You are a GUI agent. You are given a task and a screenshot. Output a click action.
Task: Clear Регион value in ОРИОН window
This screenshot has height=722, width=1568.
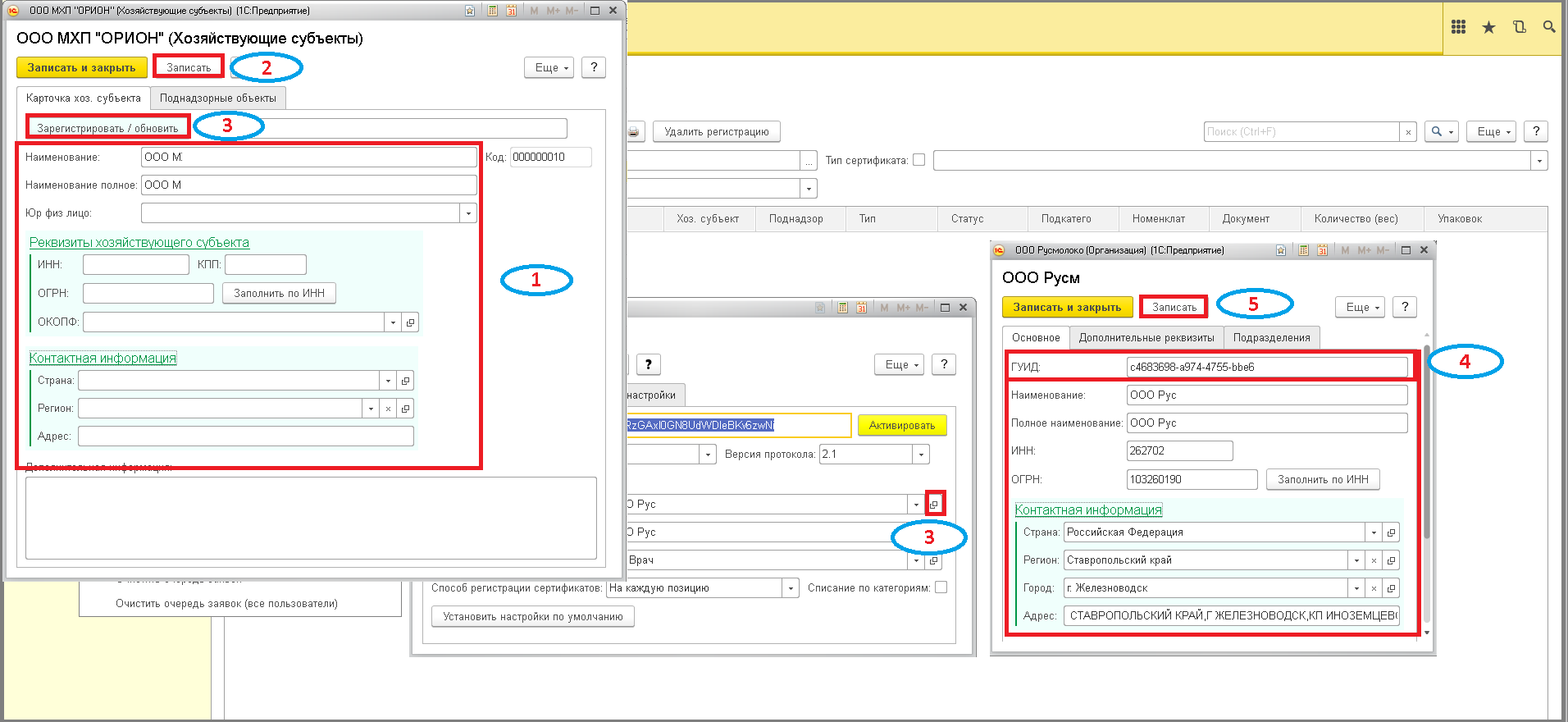click(388, 409)
